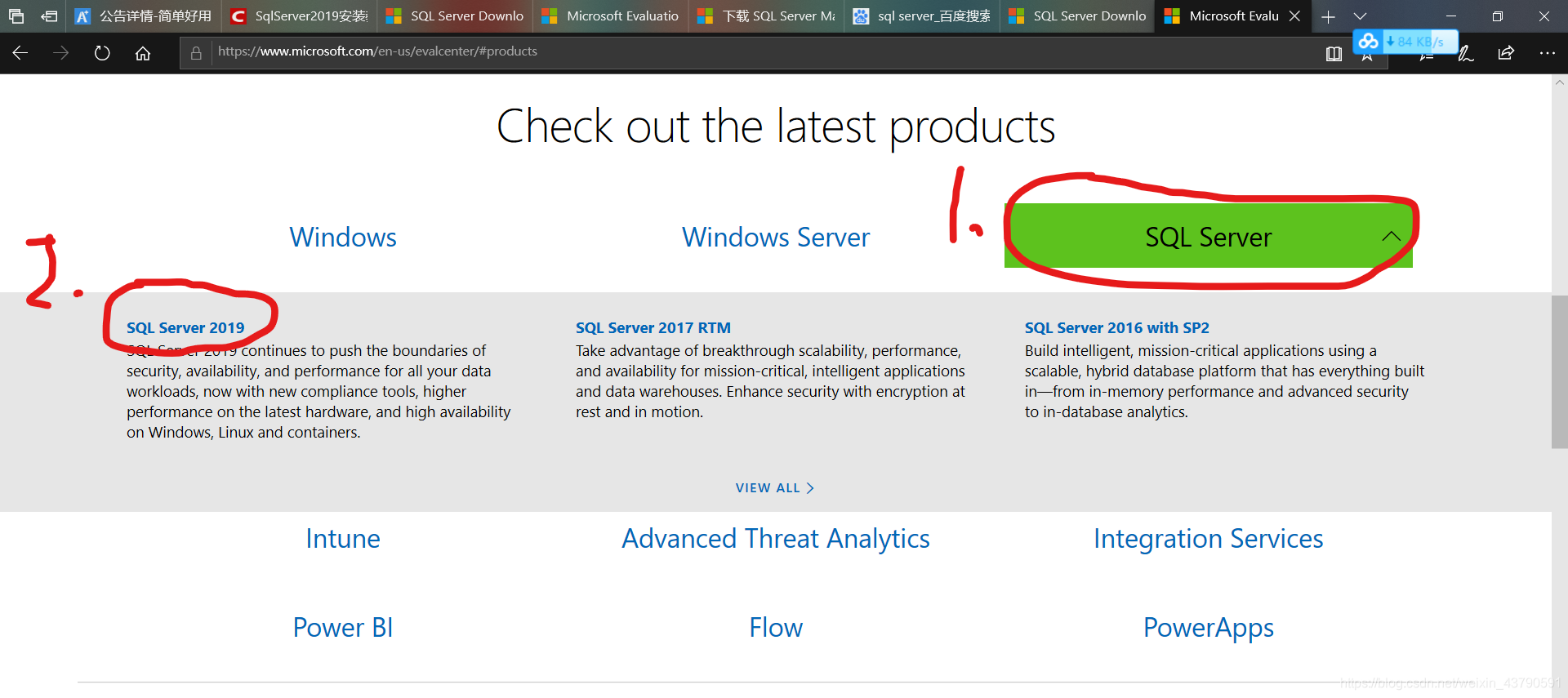
Task: Switch to the first SQL Server Downlo tab
Action: coord(455,16)
